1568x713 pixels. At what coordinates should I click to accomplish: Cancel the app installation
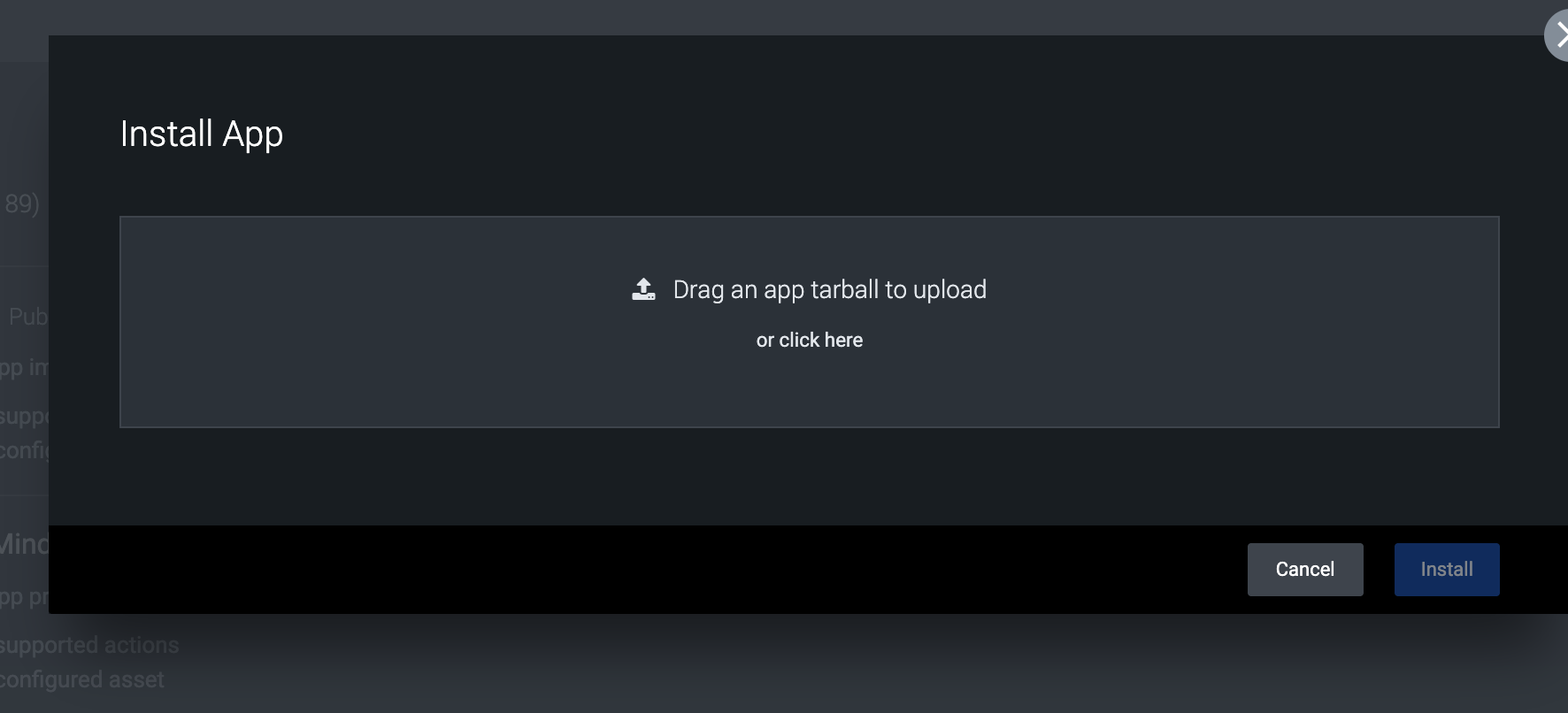[1305, 570]
